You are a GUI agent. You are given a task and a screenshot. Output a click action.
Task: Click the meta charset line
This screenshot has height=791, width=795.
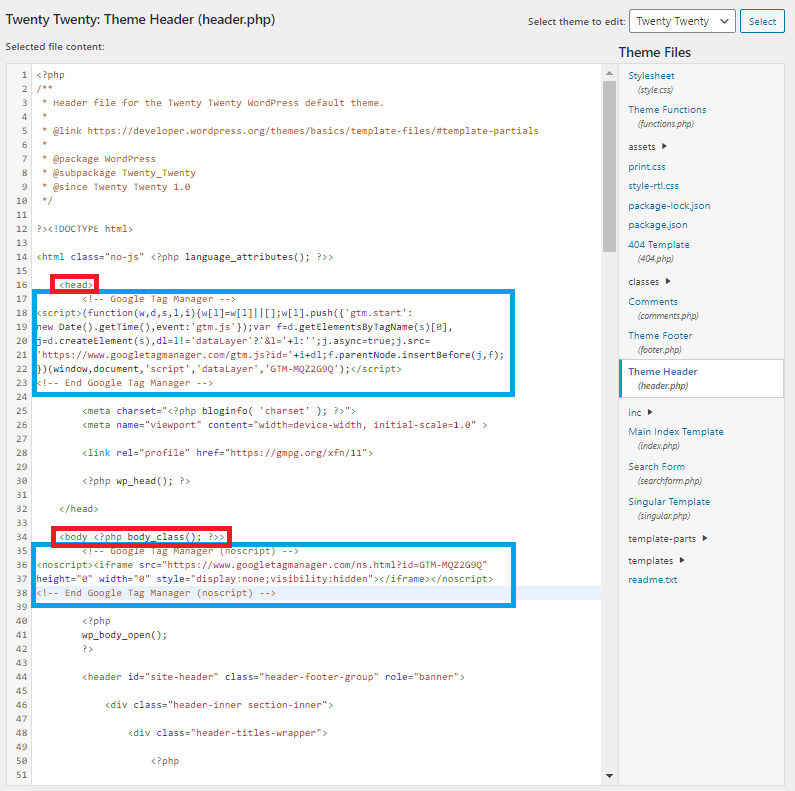[x=219, y=411]
